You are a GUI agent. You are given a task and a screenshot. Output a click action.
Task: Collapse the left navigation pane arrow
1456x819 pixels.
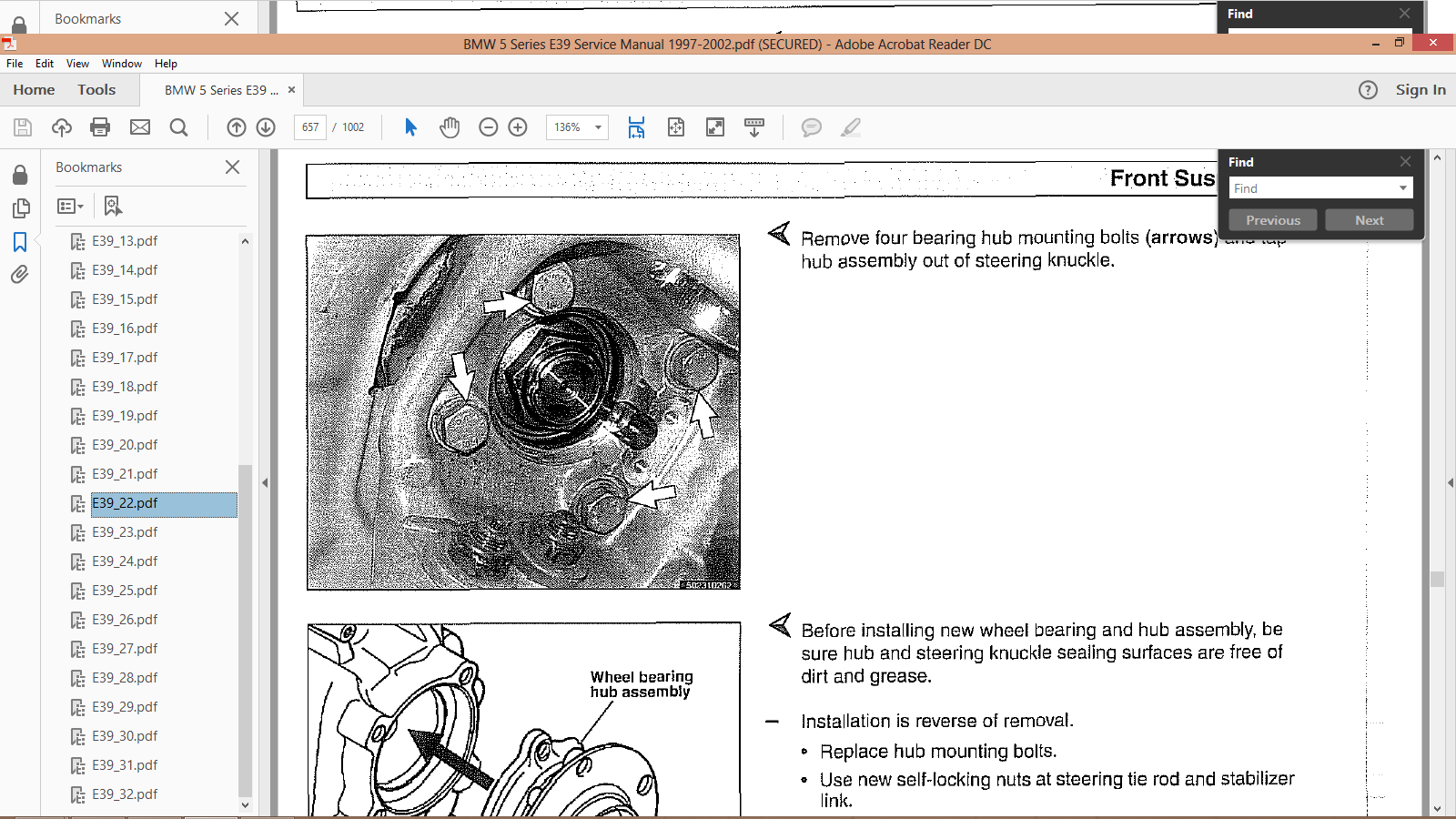pos(265,483)
